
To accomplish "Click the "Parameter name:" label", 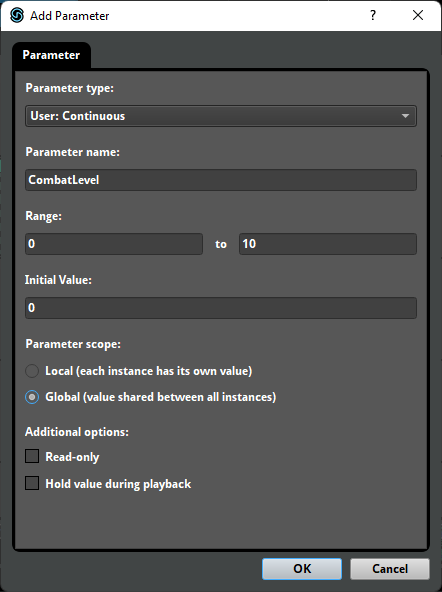I will click(72, 152).
